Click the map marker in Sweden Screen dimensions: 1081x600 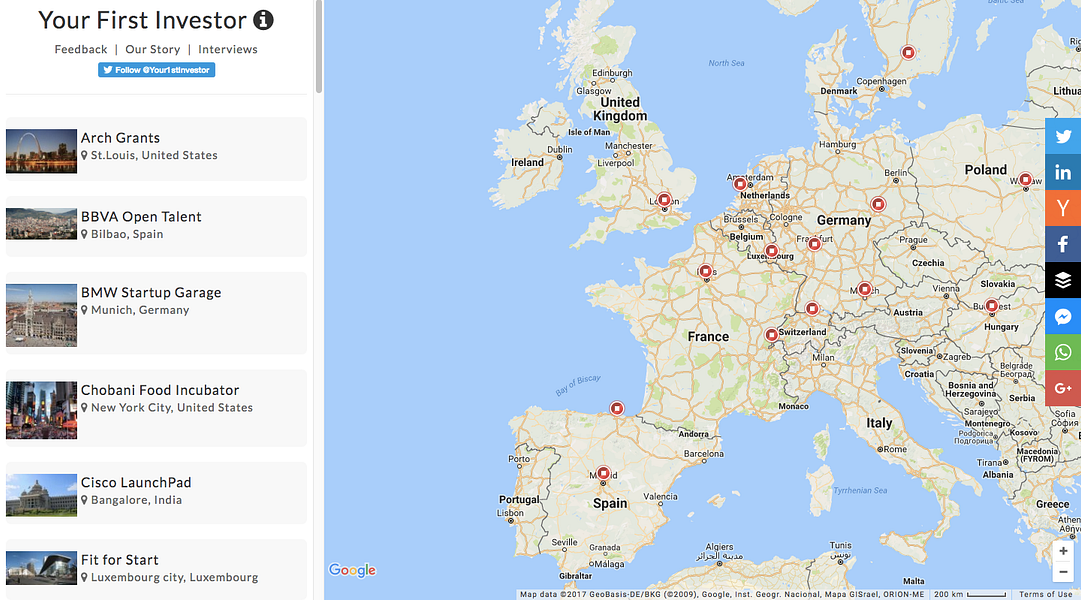point(909,52)
